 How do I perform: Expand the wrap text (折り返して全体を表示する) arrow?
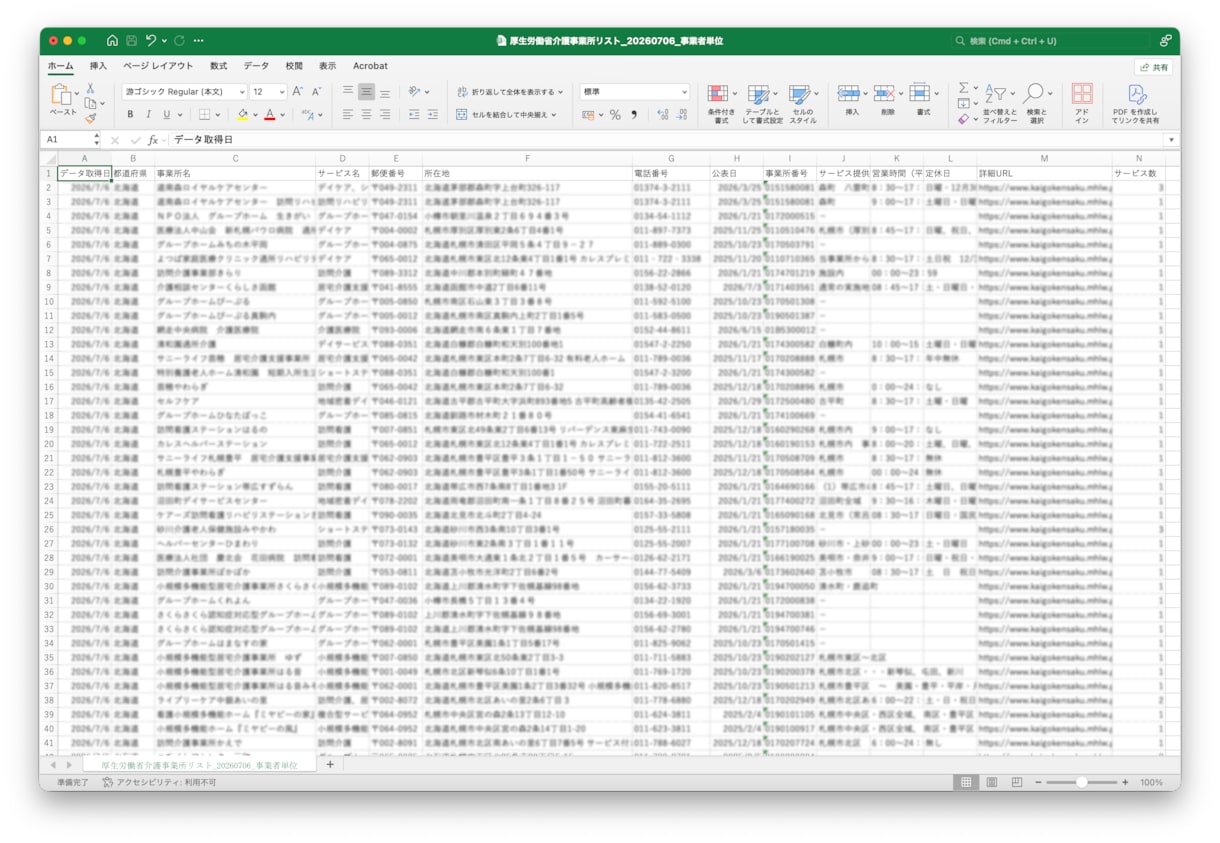tap(561, 92)
